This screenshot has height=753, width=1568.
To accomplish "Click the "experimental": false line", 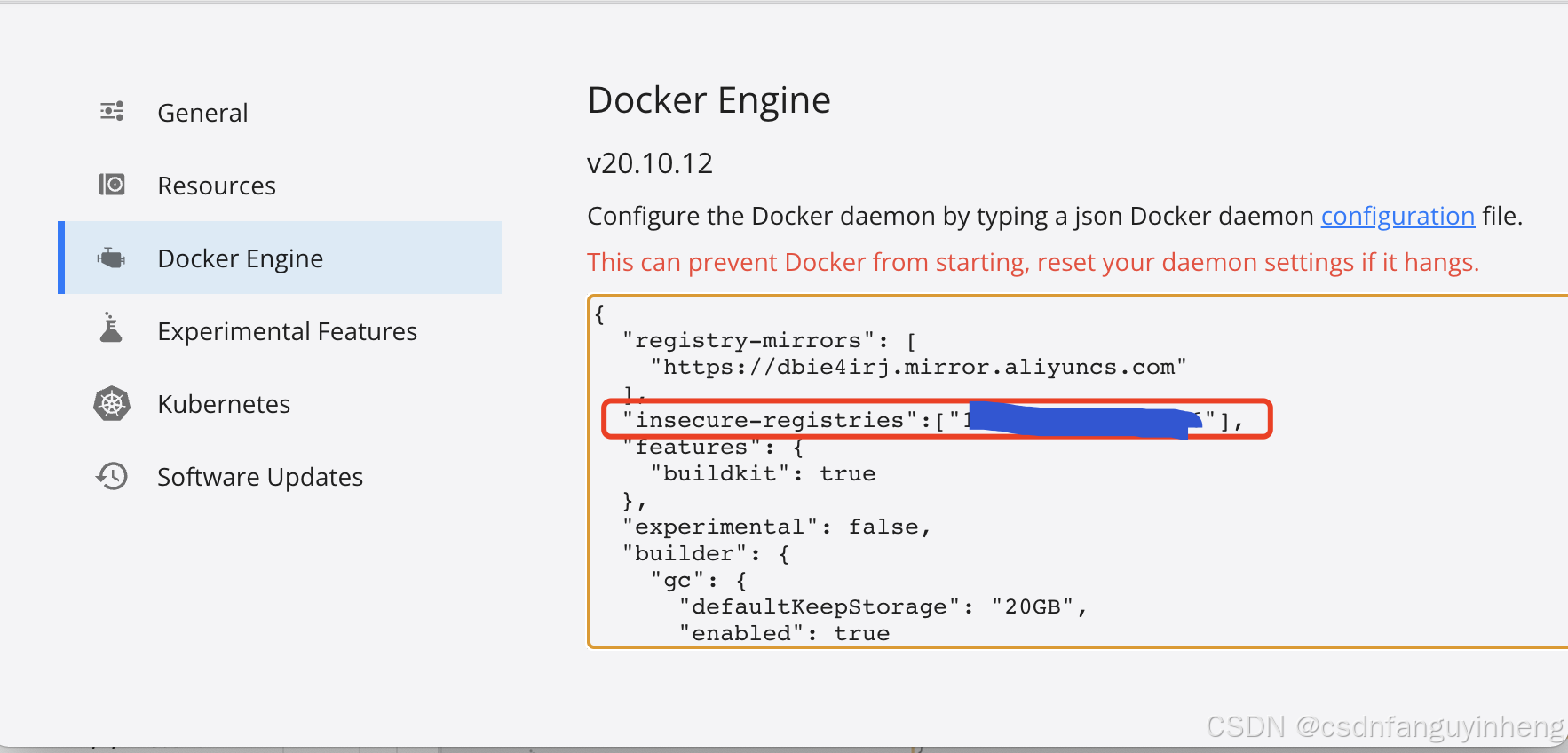I will (x=777, y=527).
